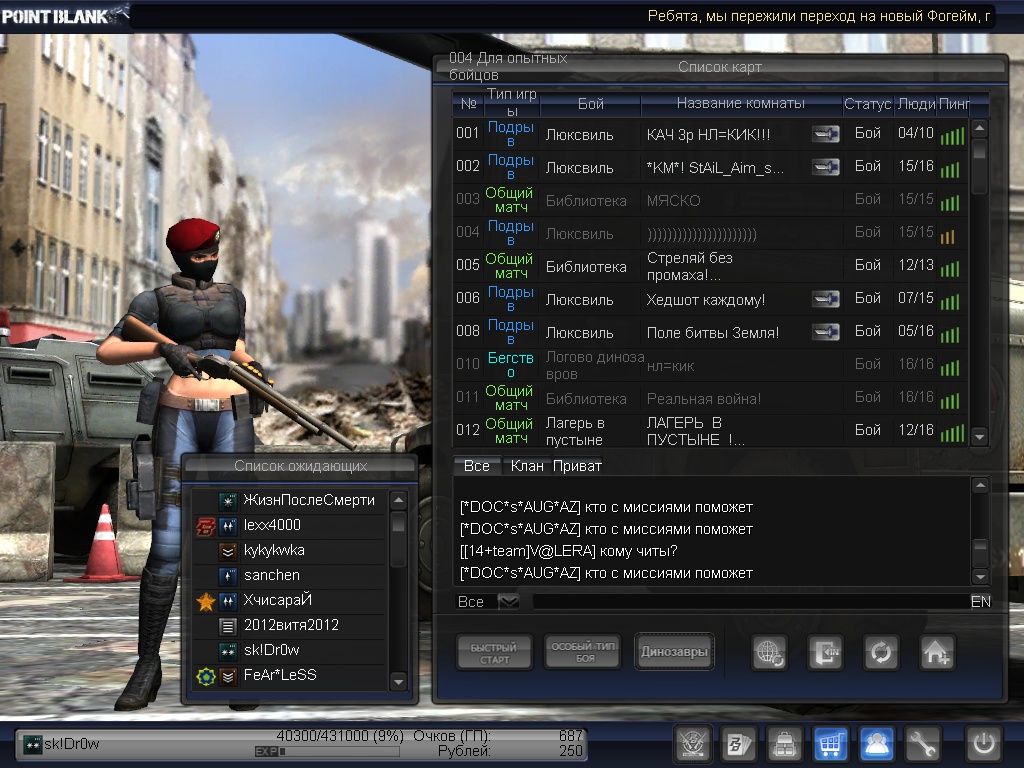Viewport: 1024px width, 768px height.
Task: Click the lock icon for room 002
Action: coord(825,167)
